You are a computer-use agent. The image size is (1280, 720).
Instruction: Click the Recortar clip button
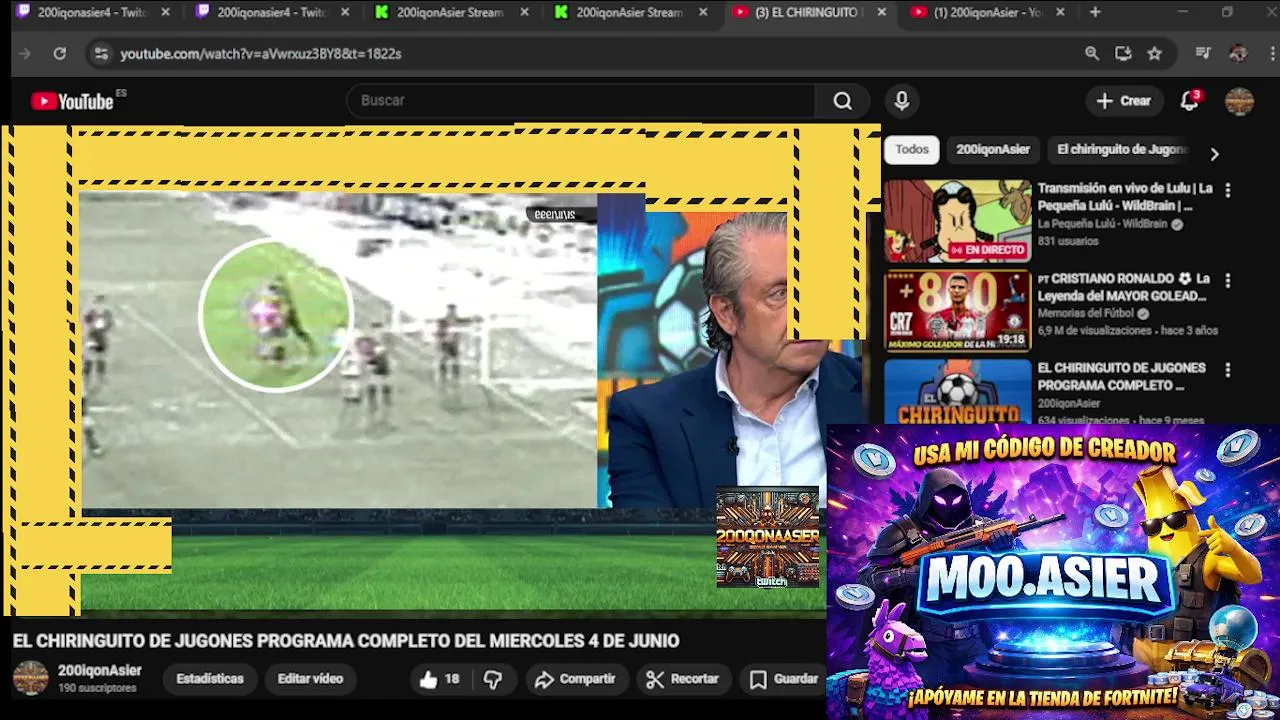click(683, 679)
